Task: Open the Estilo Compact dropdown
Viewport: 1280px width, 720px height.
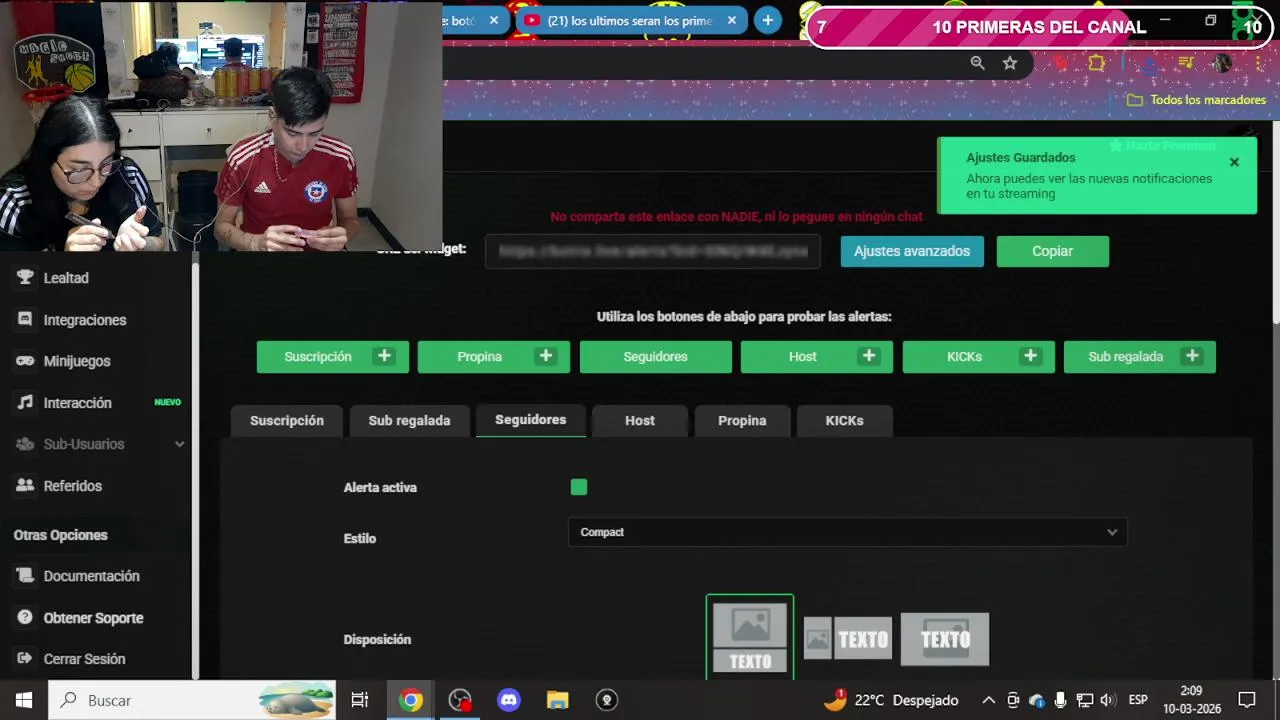Action: pyautogui.click(x=847, y=532)
